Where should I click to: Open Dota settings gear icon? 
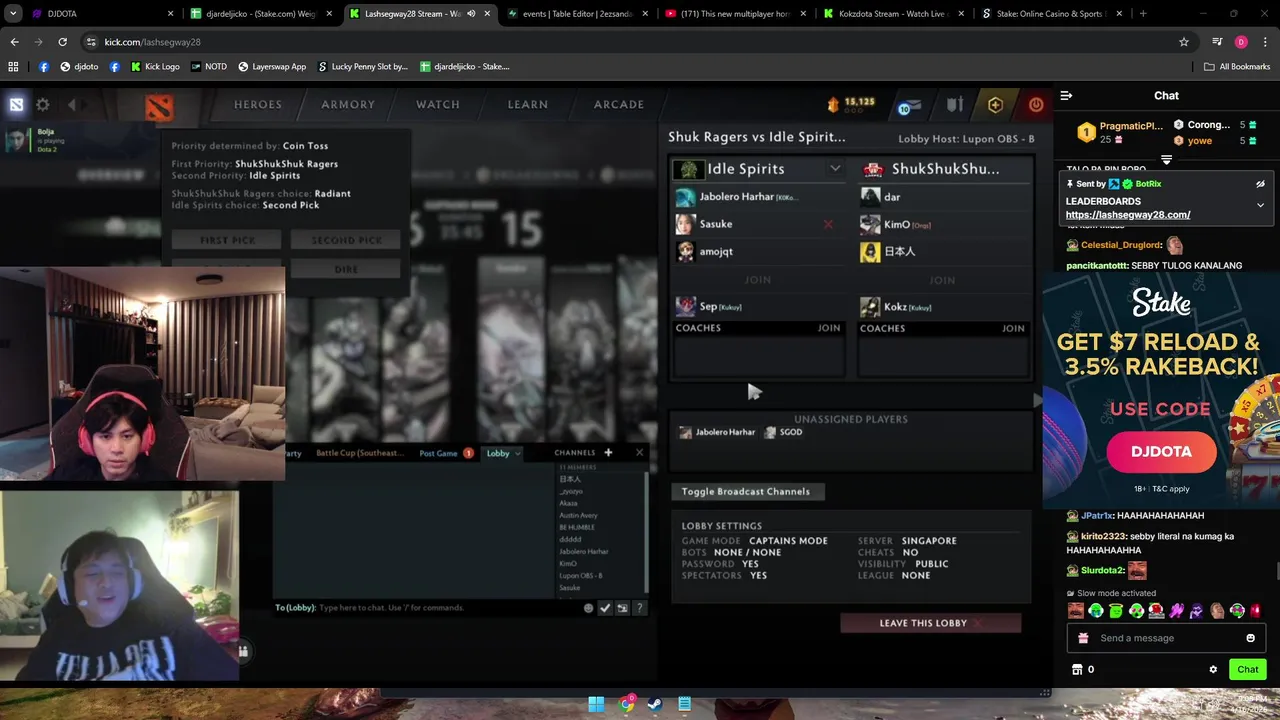(43, 104)
